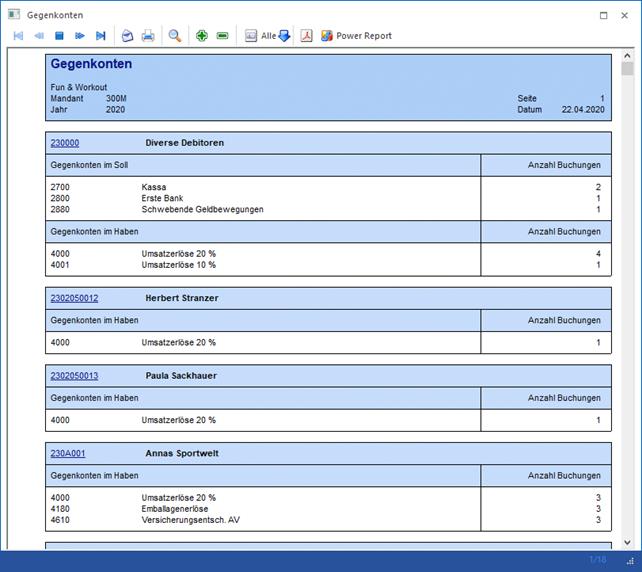Open the magnifier search tool

175,36
